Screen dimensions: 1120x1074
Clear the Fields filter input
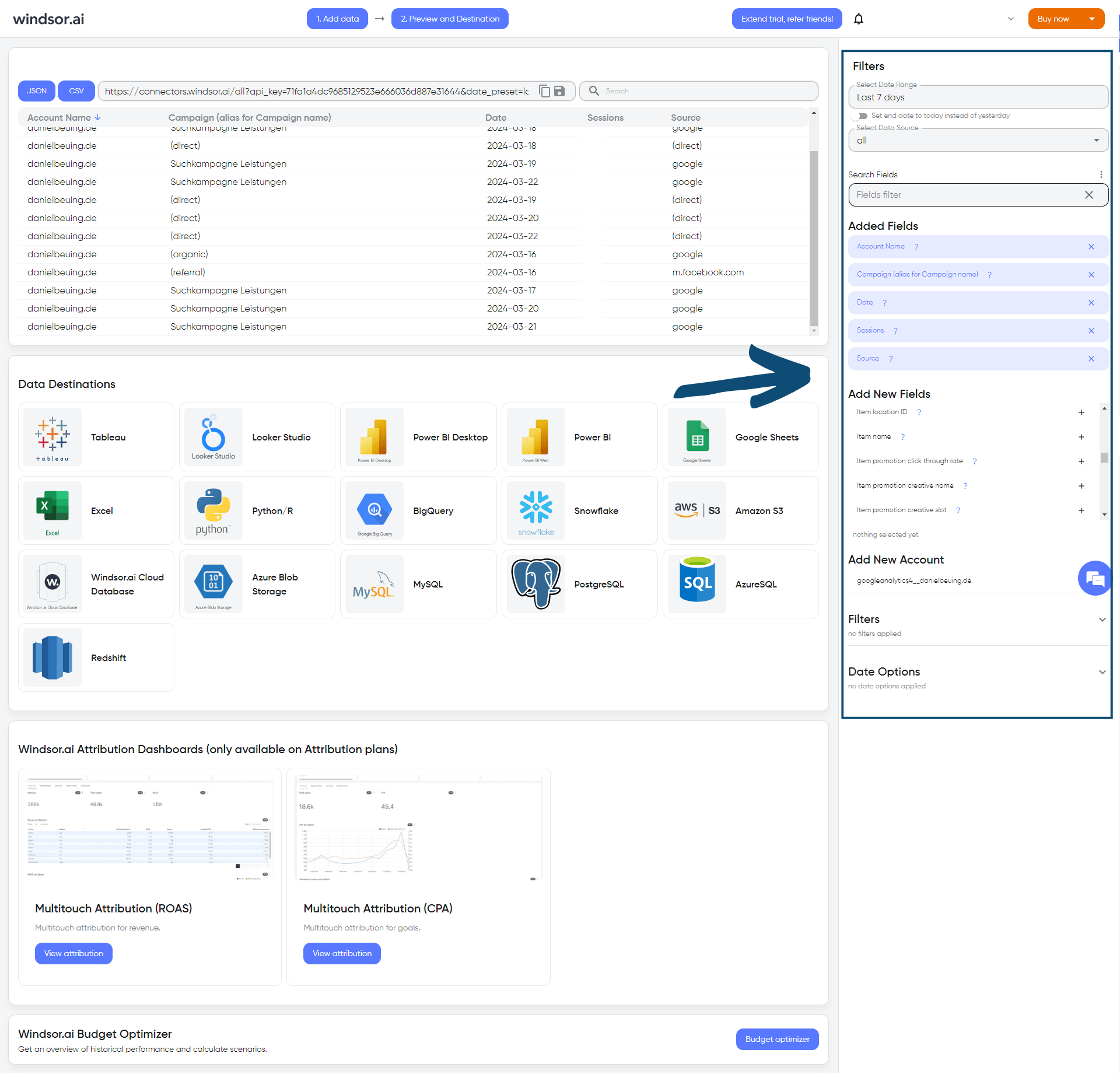point(1089,195)
